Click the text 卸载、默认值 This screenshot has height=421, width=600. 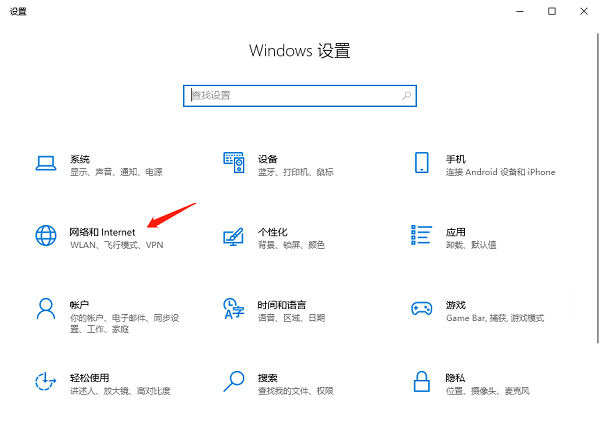point(471,245)
